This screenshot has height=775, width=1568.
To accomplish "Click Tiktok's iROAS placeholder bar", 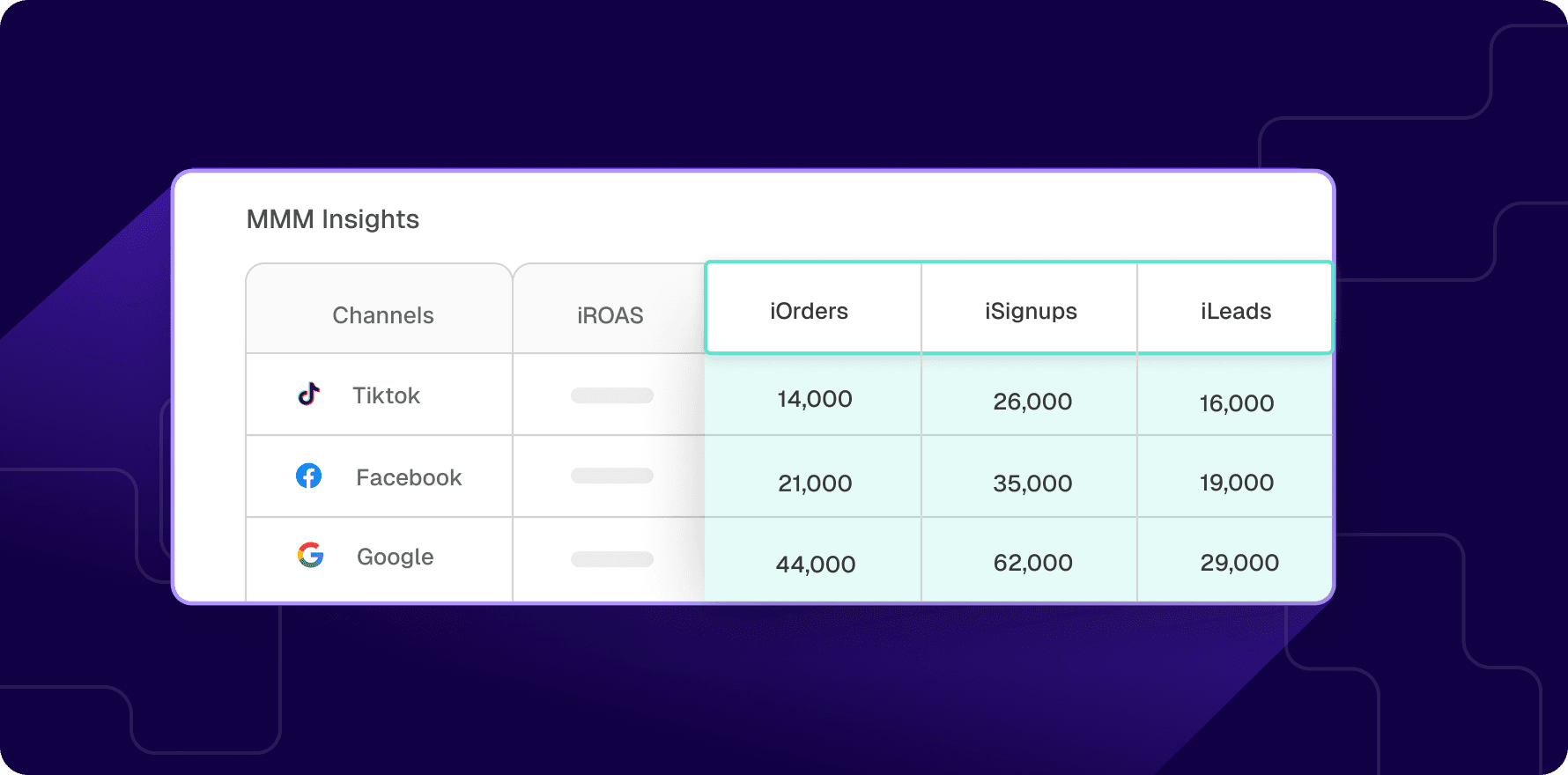I will [x=612, y=395].
